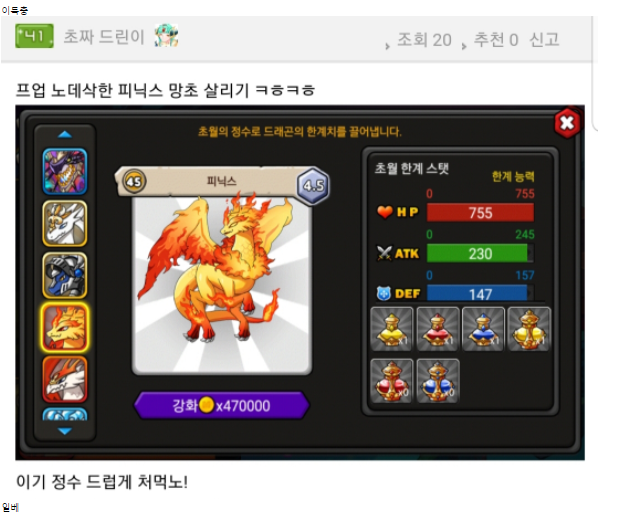
Task: Choose the black armored dragon portrait
Action: (65, 276)
